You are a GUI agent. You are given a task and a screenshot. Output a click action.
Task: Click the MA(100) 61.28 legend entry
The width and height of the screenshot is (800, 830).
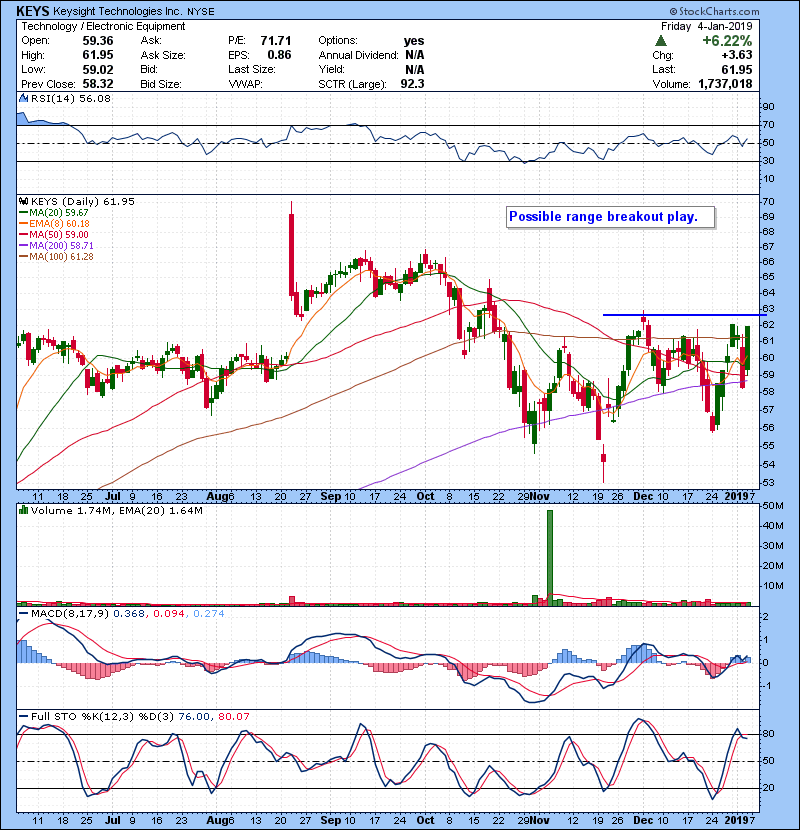(56, 257)
